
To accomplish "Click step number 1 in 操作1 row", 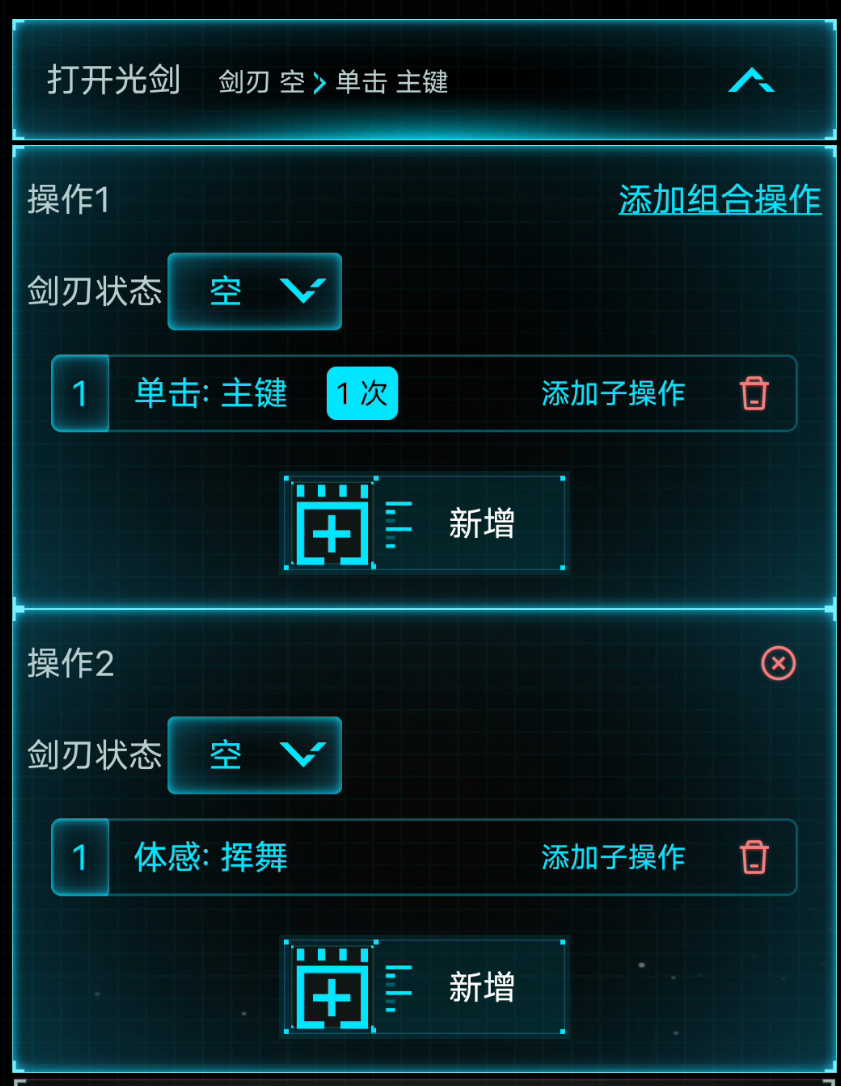I will pos(80,393).
